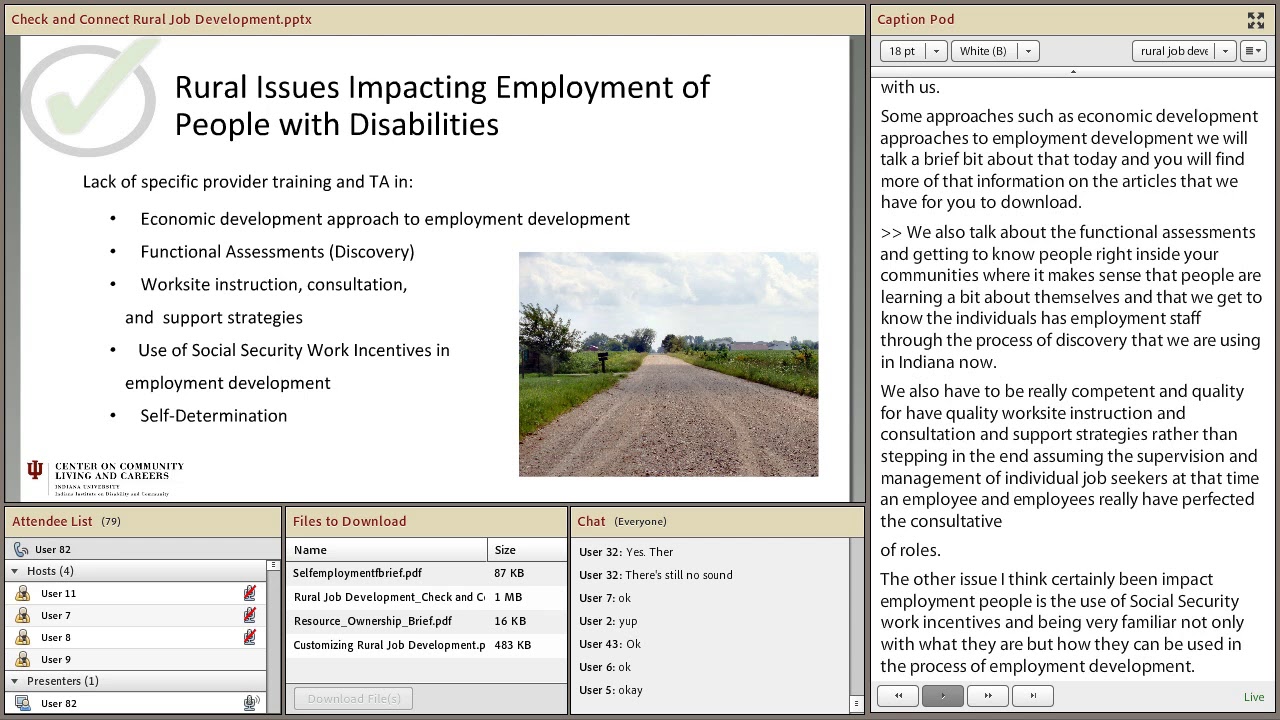This screenshot has width=1280, height=720.
Task: Click the Self-Determination bullet on slide
Action: click(213, 416)
